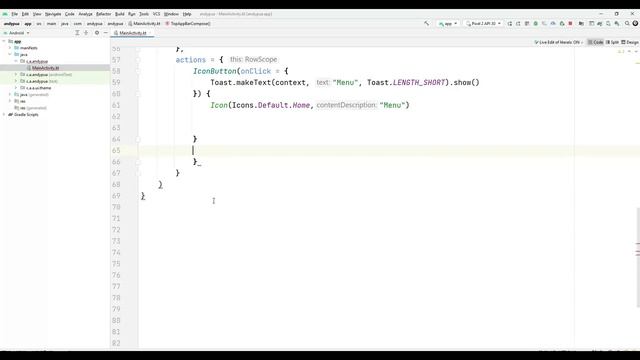Image resolution: width=640 pixels, height=360 pixels.
Task: Click fold marker at line 57 actions
Action: click(x=138, y=60)
